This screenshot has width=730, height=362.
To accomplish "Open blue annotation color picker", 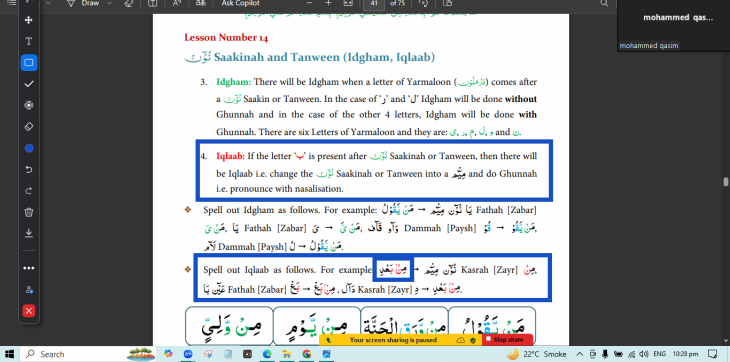I will point(29,148).
